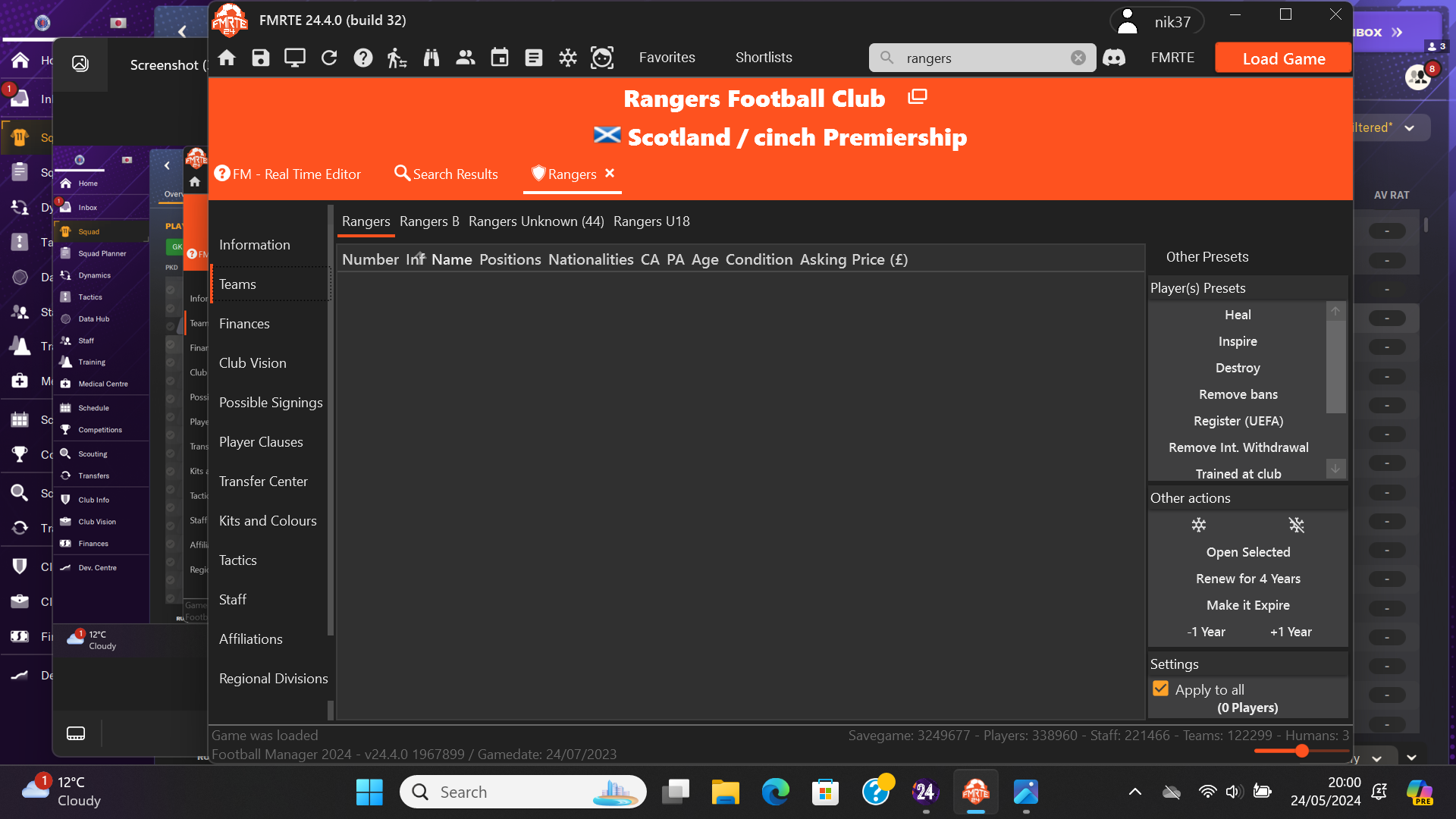Click the Player(s) Presets scrollbar

1335,367
